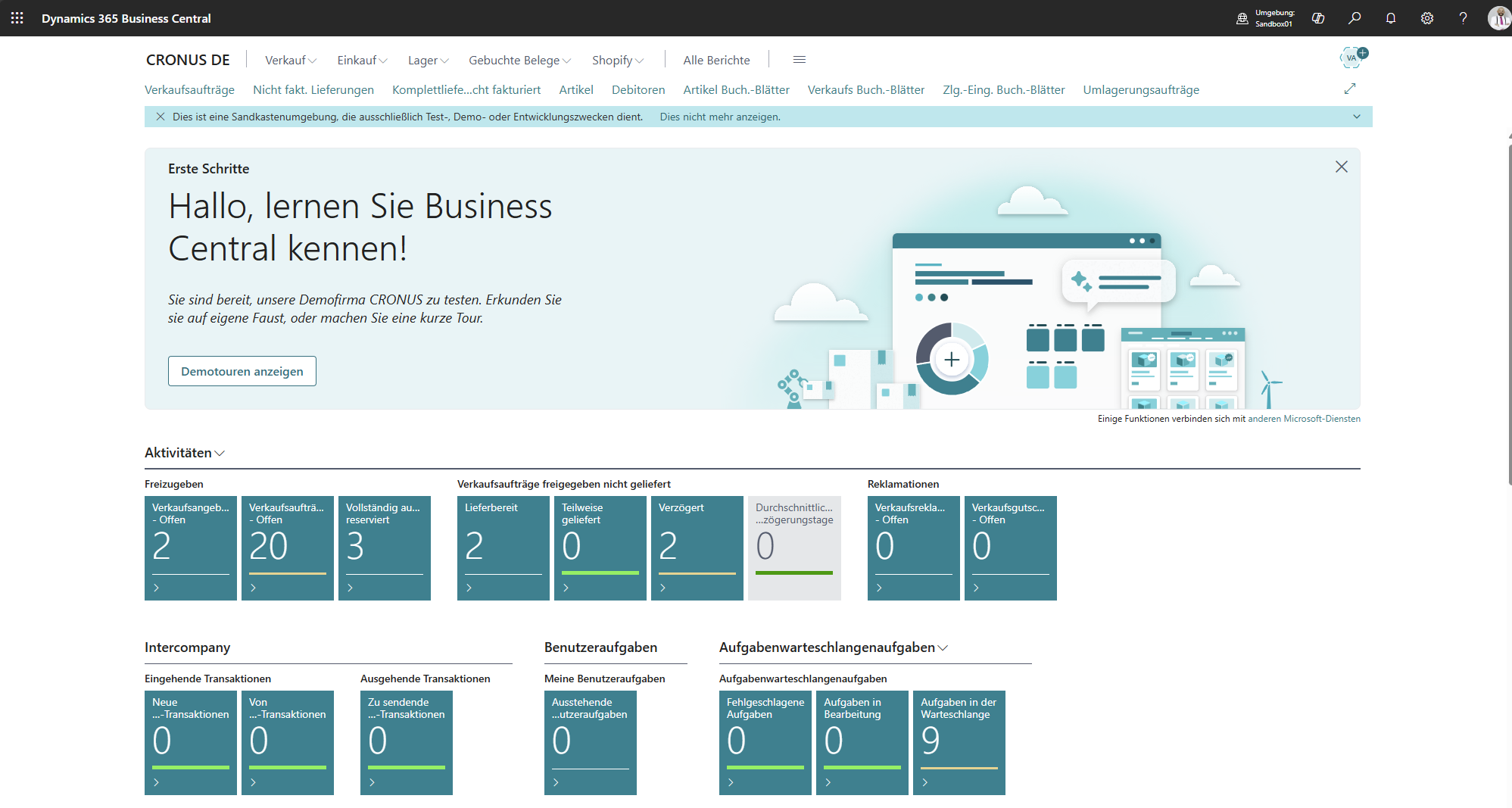Collapse the Aktivitäten section chevron
The width and height of the screenshot is (1512, 808).
coord(220,453)
